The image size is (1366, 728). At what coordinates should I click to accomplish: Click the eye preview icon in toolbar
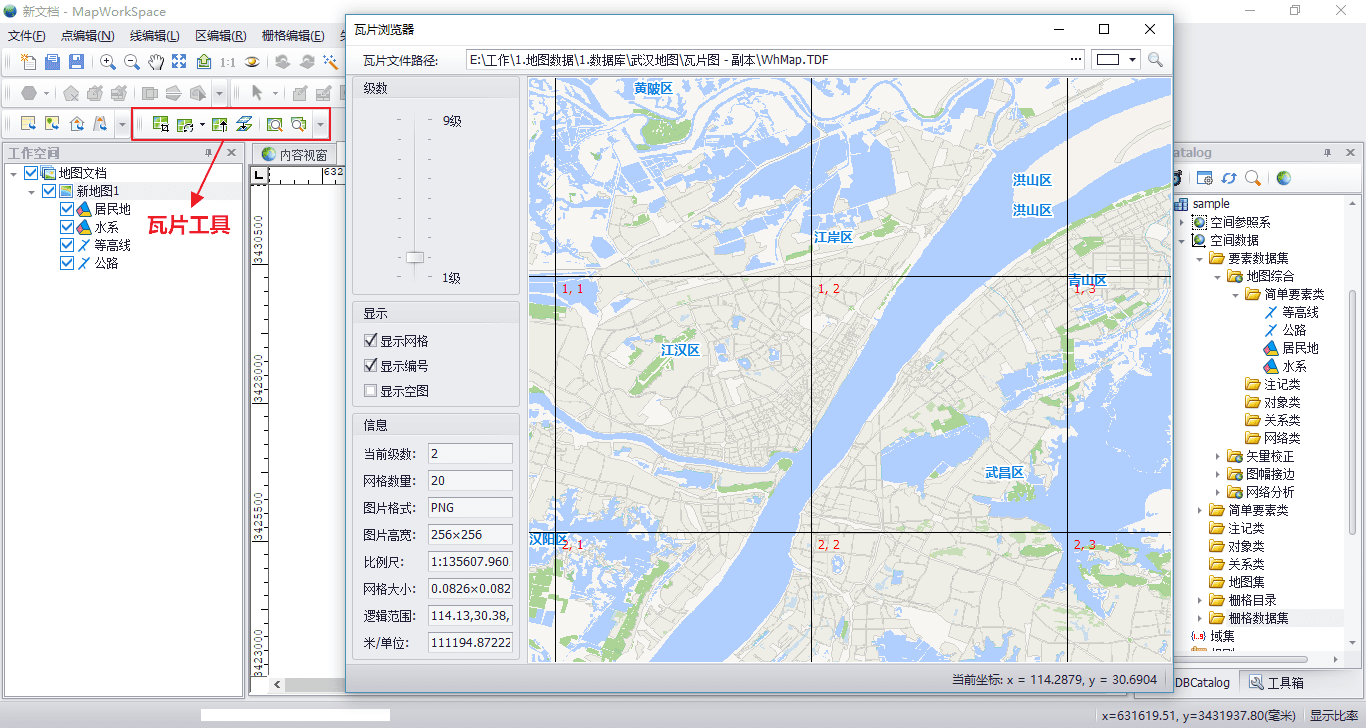click(253, 62)
